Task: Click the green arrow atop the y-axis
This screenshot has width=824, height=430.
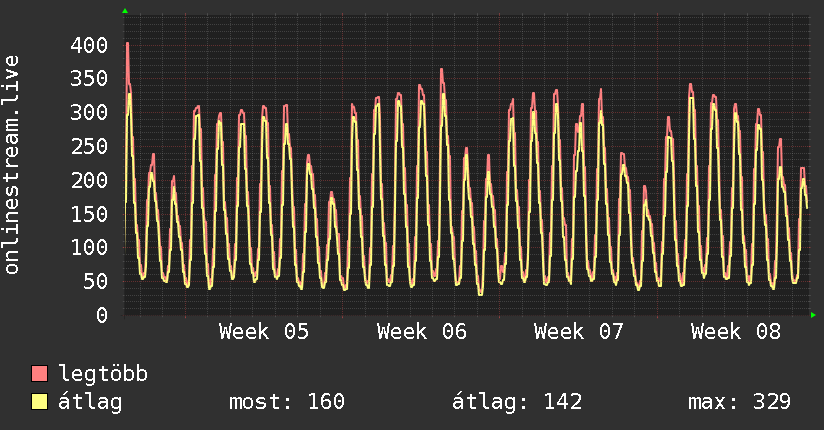Action: [x=125, y=11]
